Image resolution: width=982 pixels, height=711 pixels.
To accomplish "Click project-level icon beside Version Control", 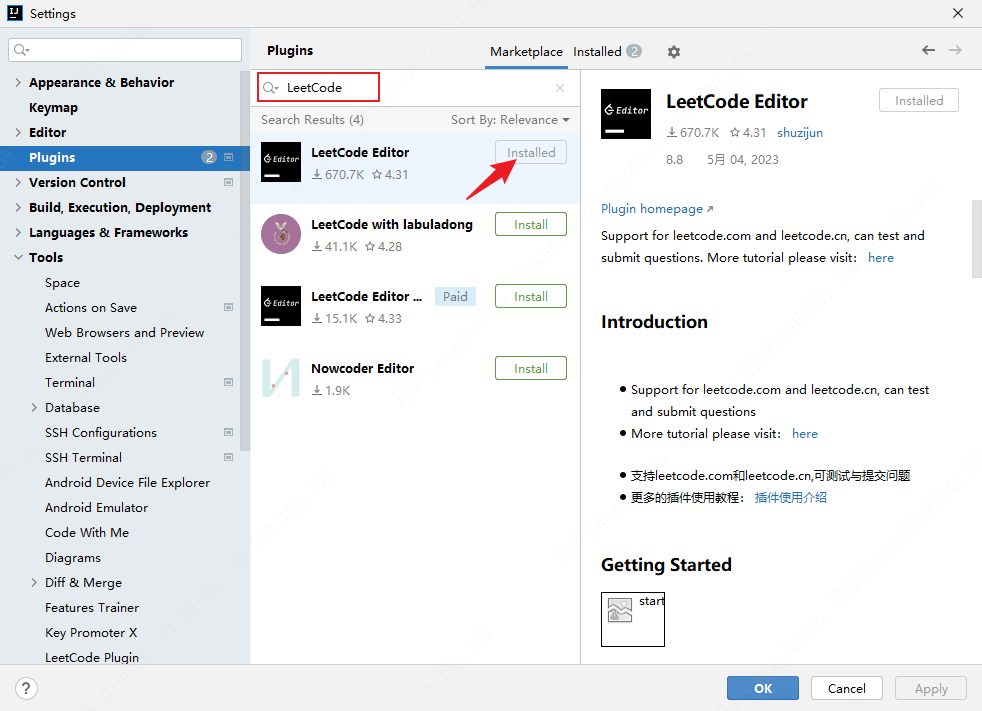I will (229, 182).
